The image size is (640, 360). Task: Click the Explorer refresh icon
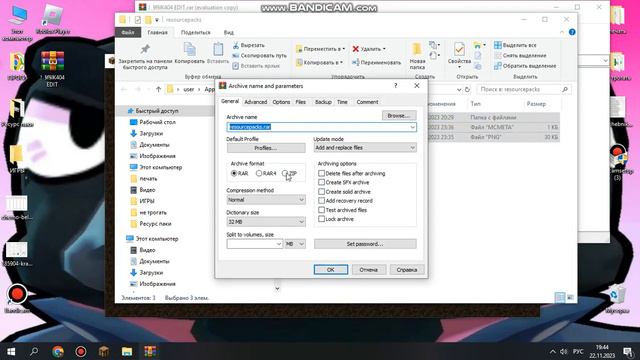point(468,89)
